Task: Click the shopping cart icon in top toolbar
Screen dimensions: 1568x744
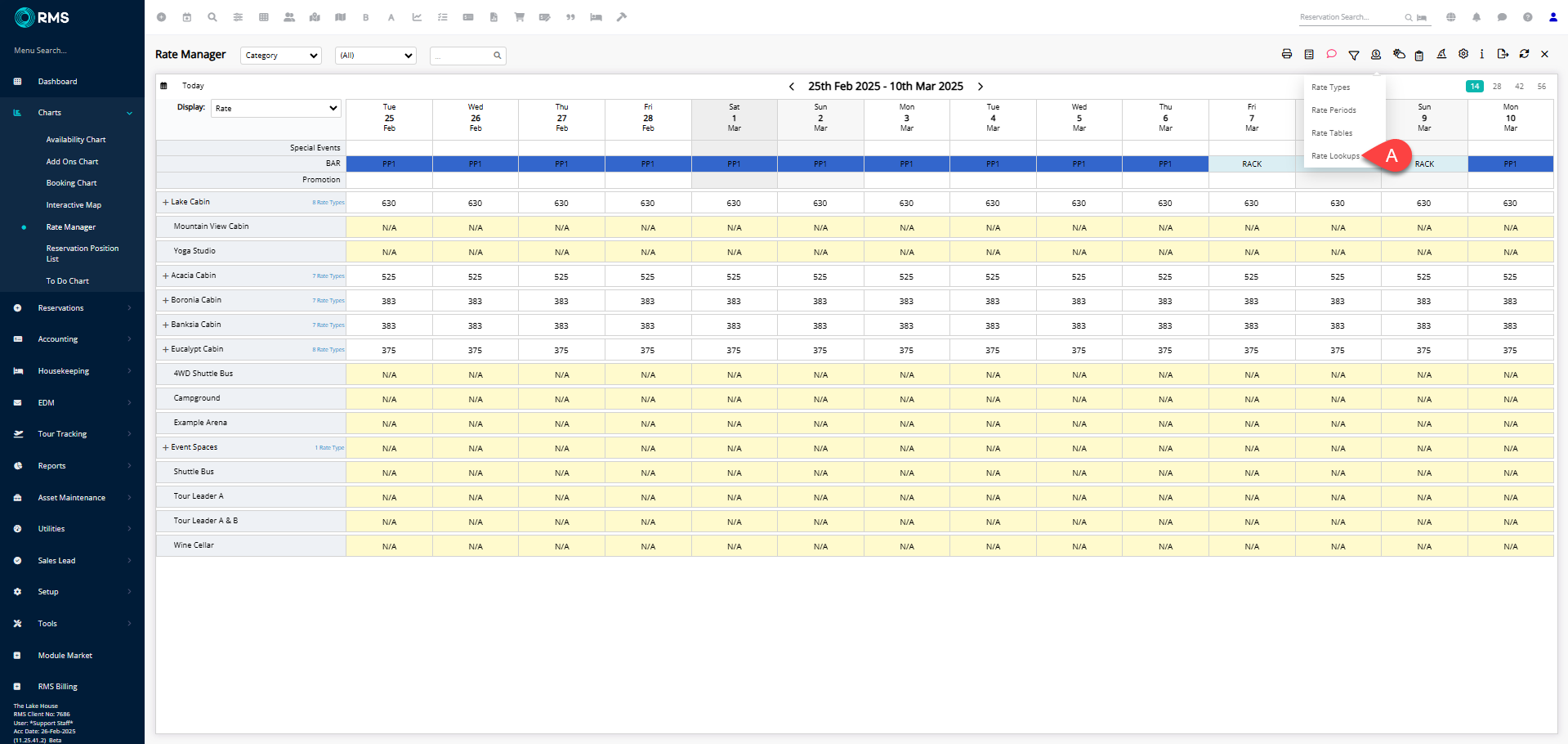Action: pyautogui.click(x=519, y=17)
